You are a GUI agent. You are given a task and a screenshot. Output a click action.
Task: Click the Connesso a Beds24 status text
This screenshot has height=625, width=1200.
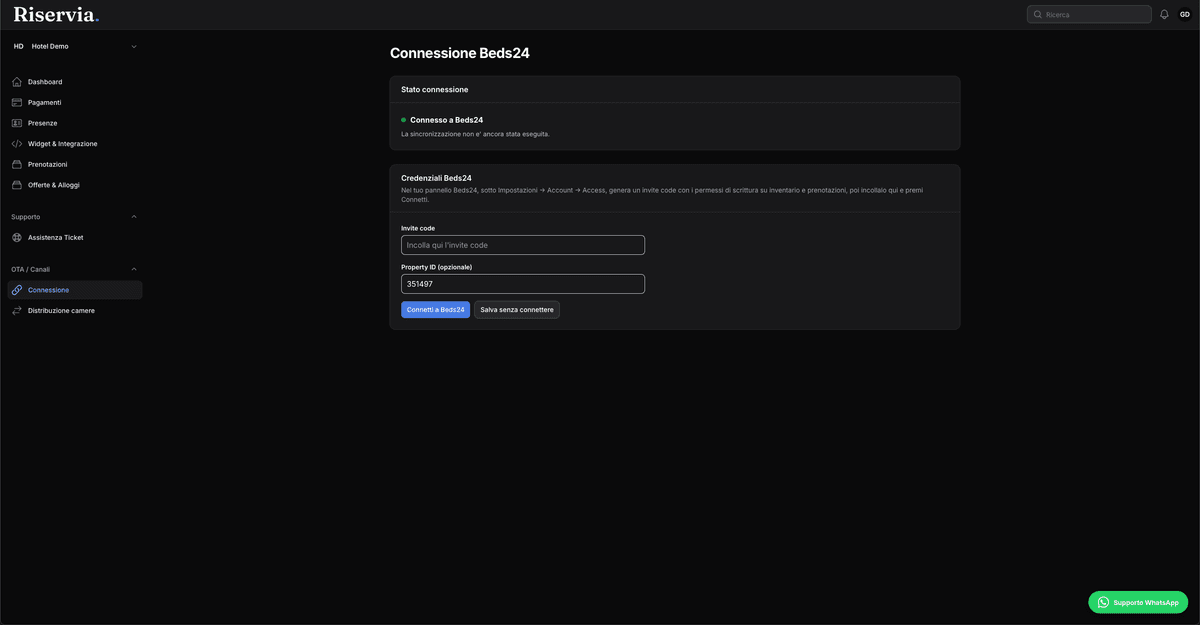tap(446, 120)
